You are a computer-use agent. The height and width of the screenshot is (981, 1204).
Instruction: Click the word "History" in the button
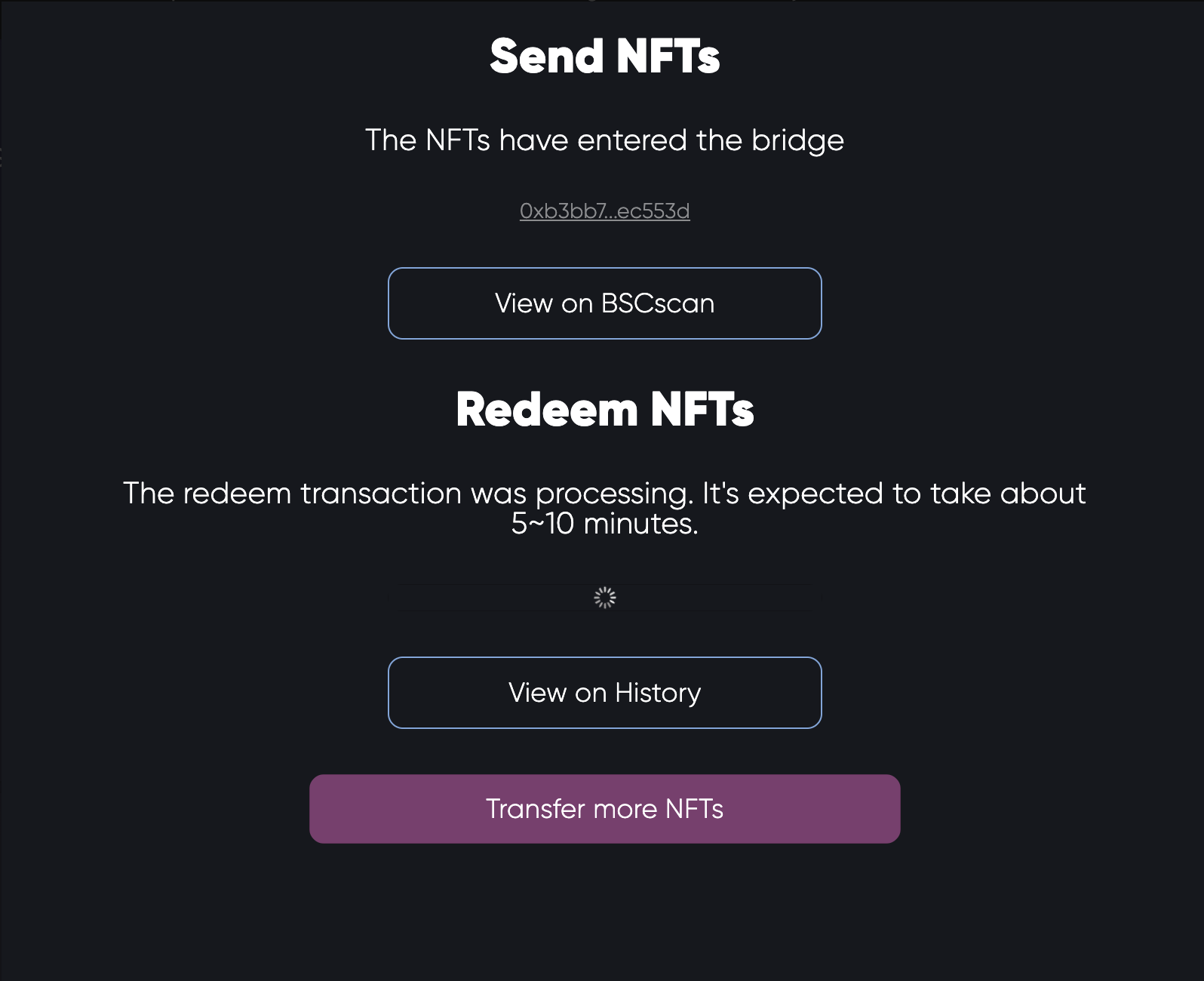658,693
